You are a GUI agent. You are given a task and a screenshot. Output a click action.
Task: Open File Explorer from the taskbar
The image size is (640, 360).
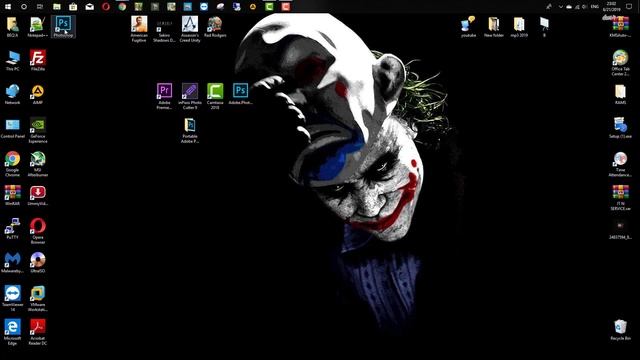click(57, 7)
